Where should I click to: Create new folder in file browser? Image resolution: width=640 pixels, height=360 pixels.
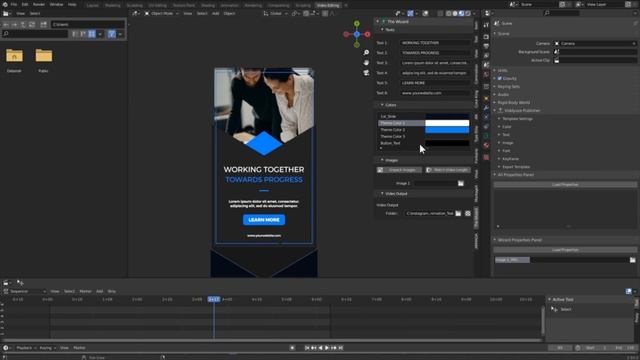(x=43, y=24)
